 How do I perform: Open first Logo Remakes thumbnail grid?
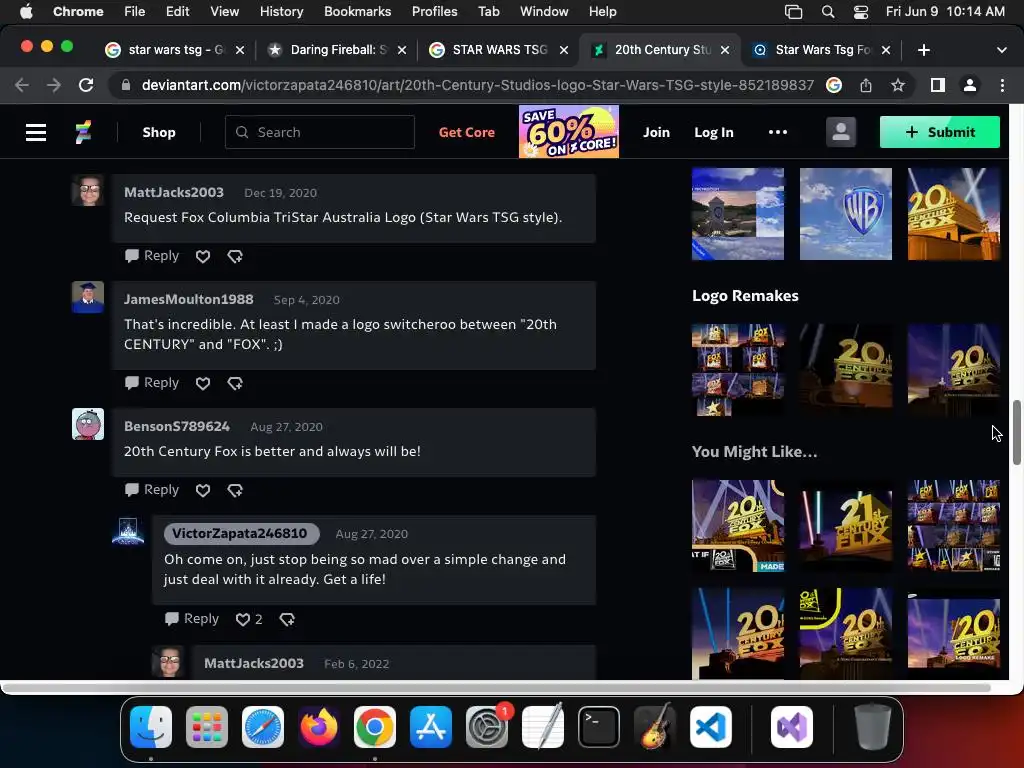(738, 370)
